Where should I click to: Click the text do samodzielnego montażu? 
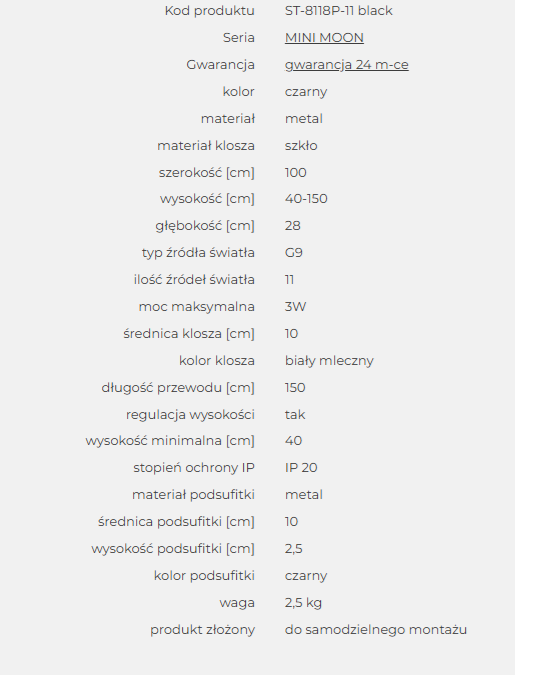point(376,630)
